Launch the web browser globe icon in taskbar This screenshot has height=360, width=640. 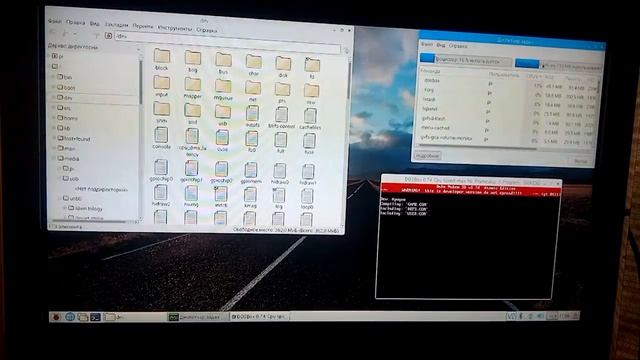[70, 317]
